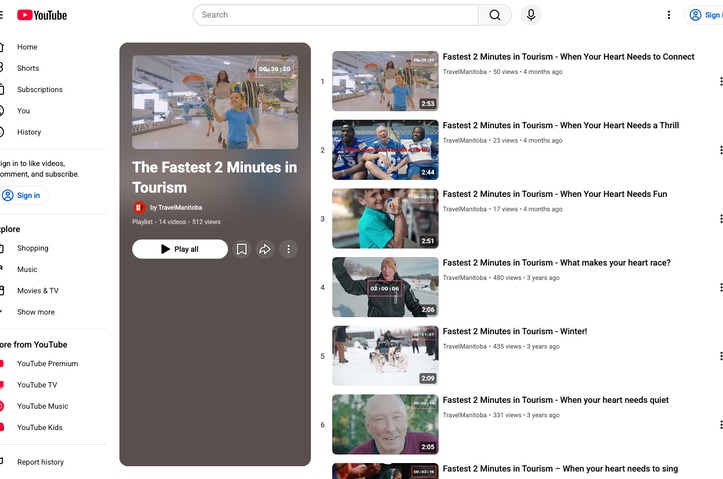Click TravelManitoba under the 331 views video
This screenshot has height=479, width=723.
tap(464, 415)
